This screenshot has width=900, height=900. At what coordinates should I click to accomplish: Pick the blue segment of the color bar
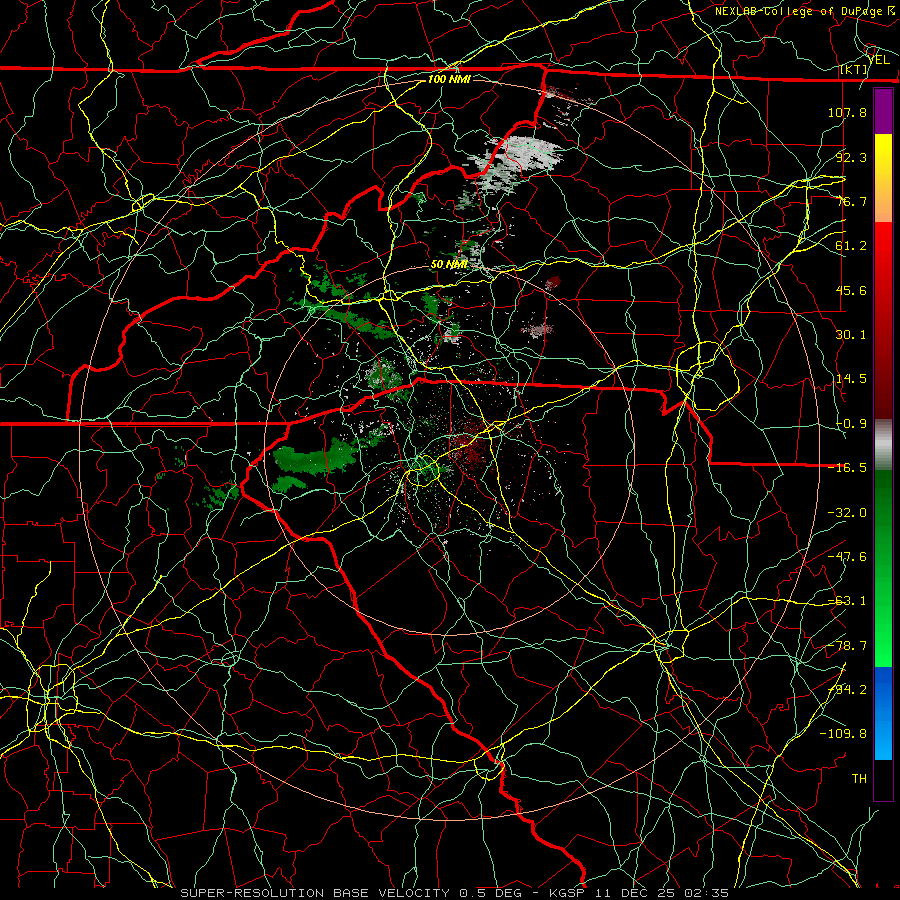[x=883, y=713]
